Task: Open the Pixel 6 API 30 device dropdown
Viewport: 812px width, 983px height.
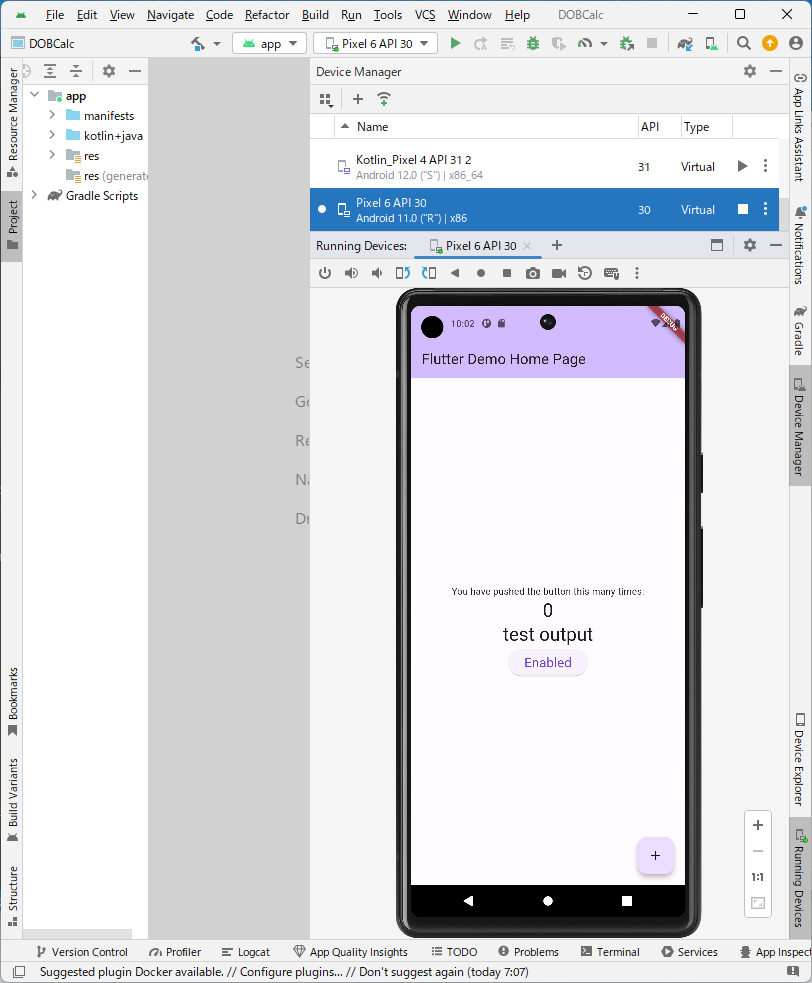Action: [375, 43]
